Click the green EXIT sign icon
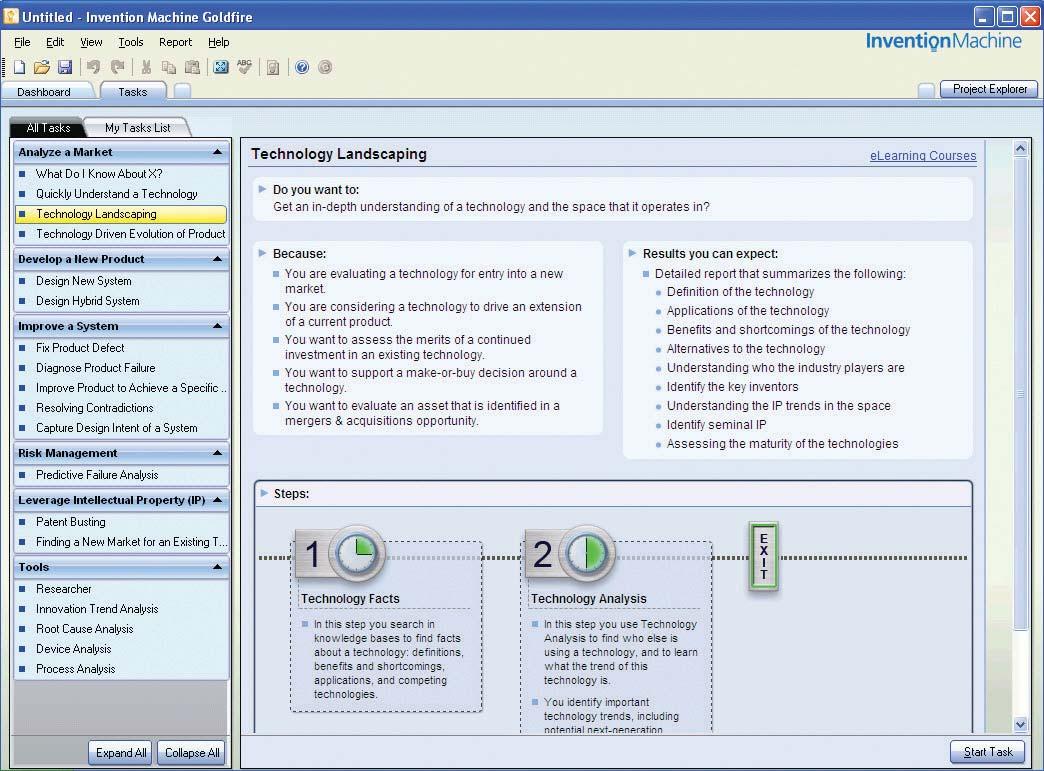Screen dimensions: 1044x771 pos(764,556)
